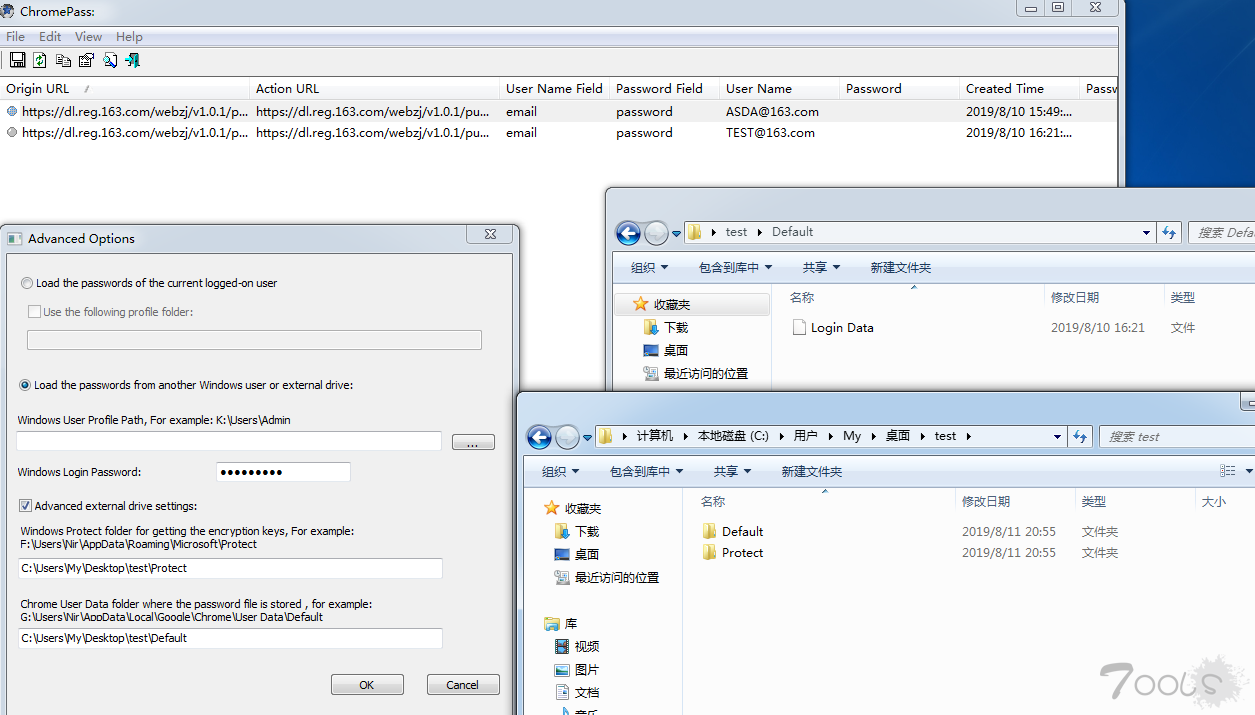Click the Exit icon in ChromePass toolbar
Viewport: 1255px width, 715px height.
click(132, 61)
